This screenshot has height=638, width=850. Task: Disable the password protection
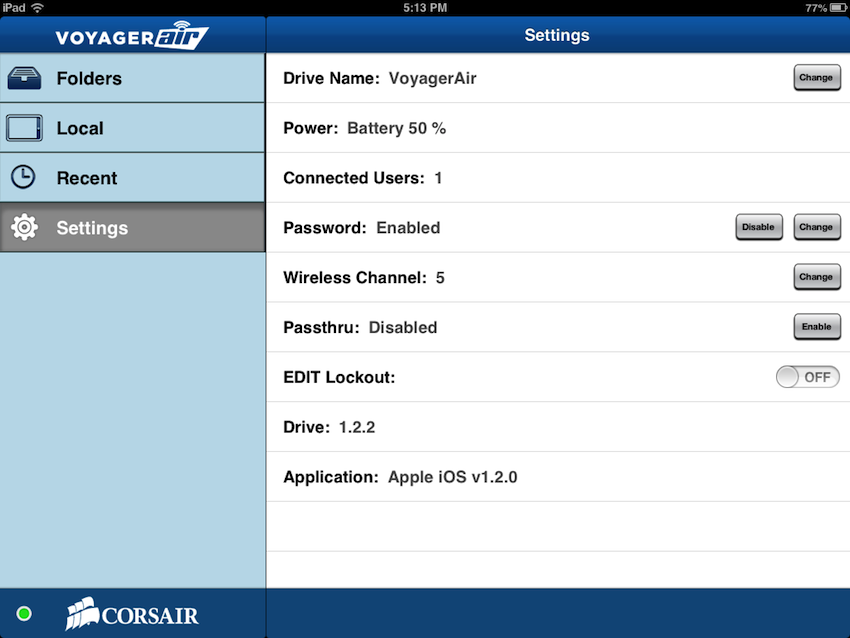759,227
